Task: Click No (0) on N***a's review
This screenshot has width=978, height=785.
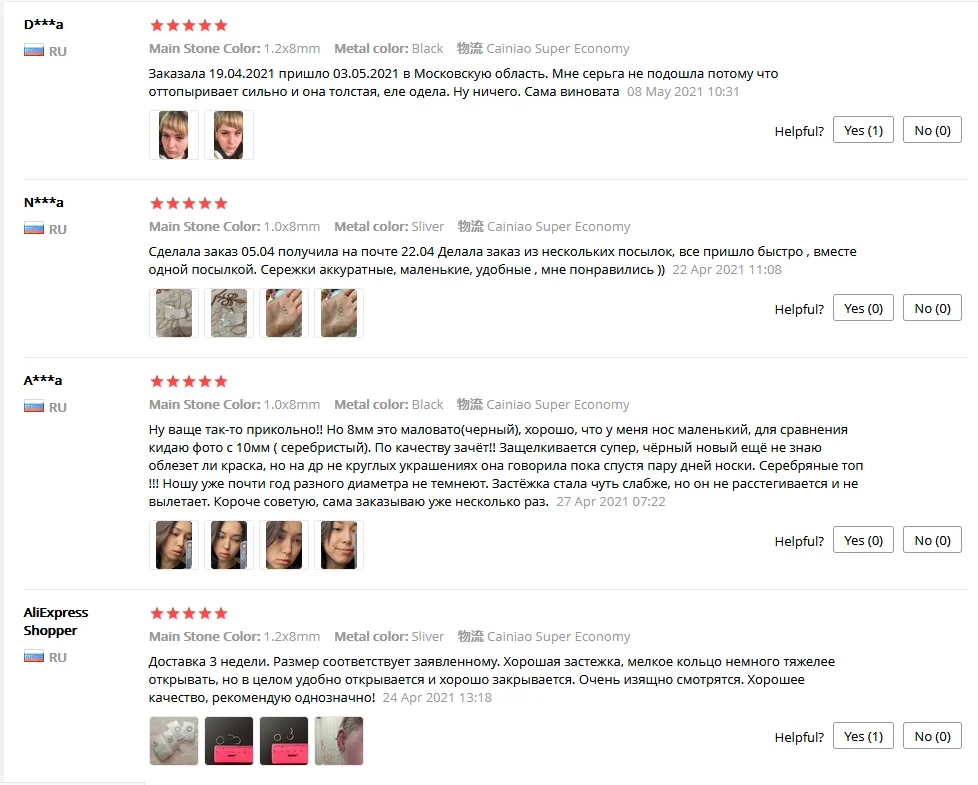Action: point(932,309)
